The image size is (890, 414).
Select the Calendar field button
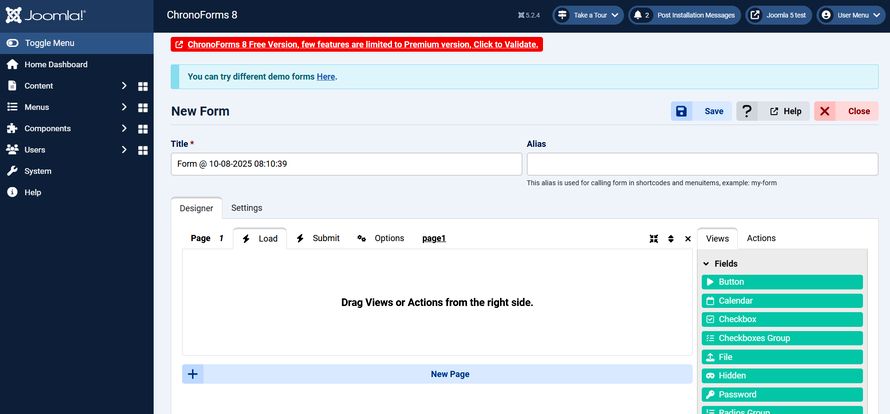tap(782, 300)
